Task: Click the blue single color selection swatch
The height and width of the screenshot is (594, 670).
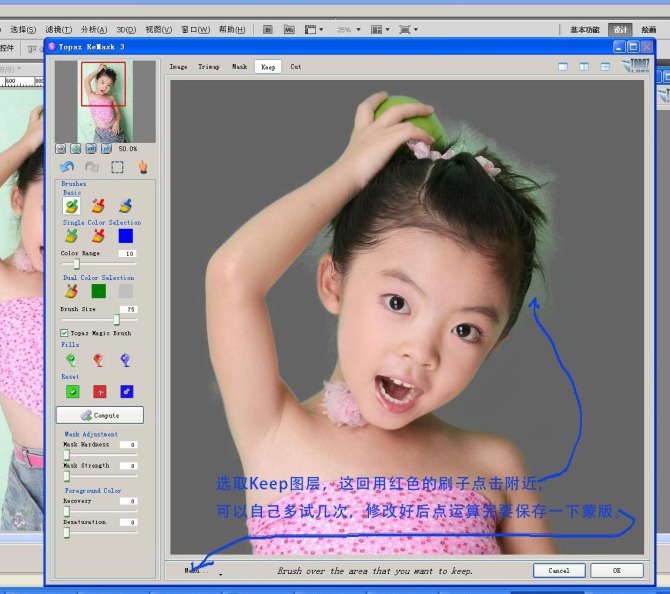Action: tap(126, 236)
